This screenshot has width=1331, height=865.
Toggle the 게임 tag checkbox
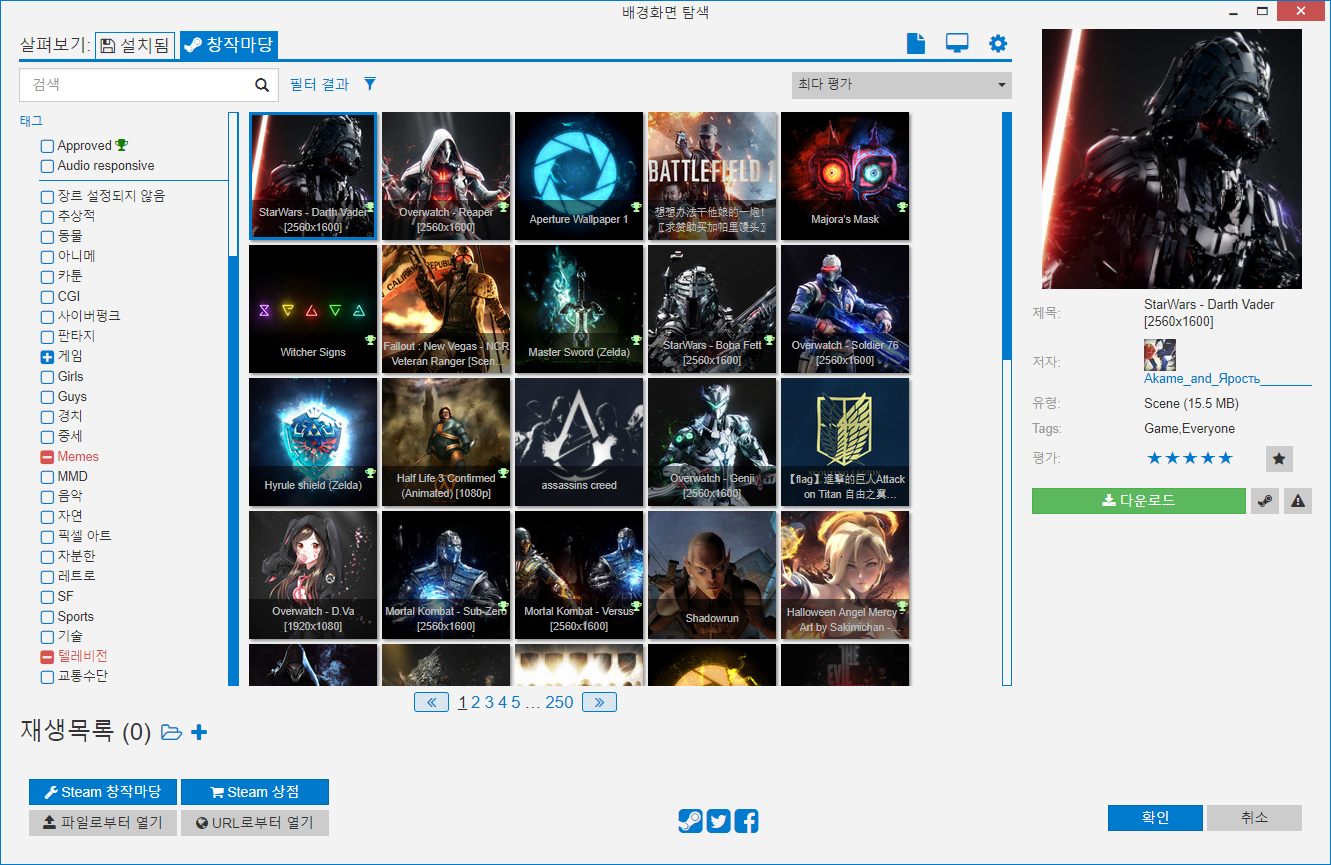tap(47, 356)
